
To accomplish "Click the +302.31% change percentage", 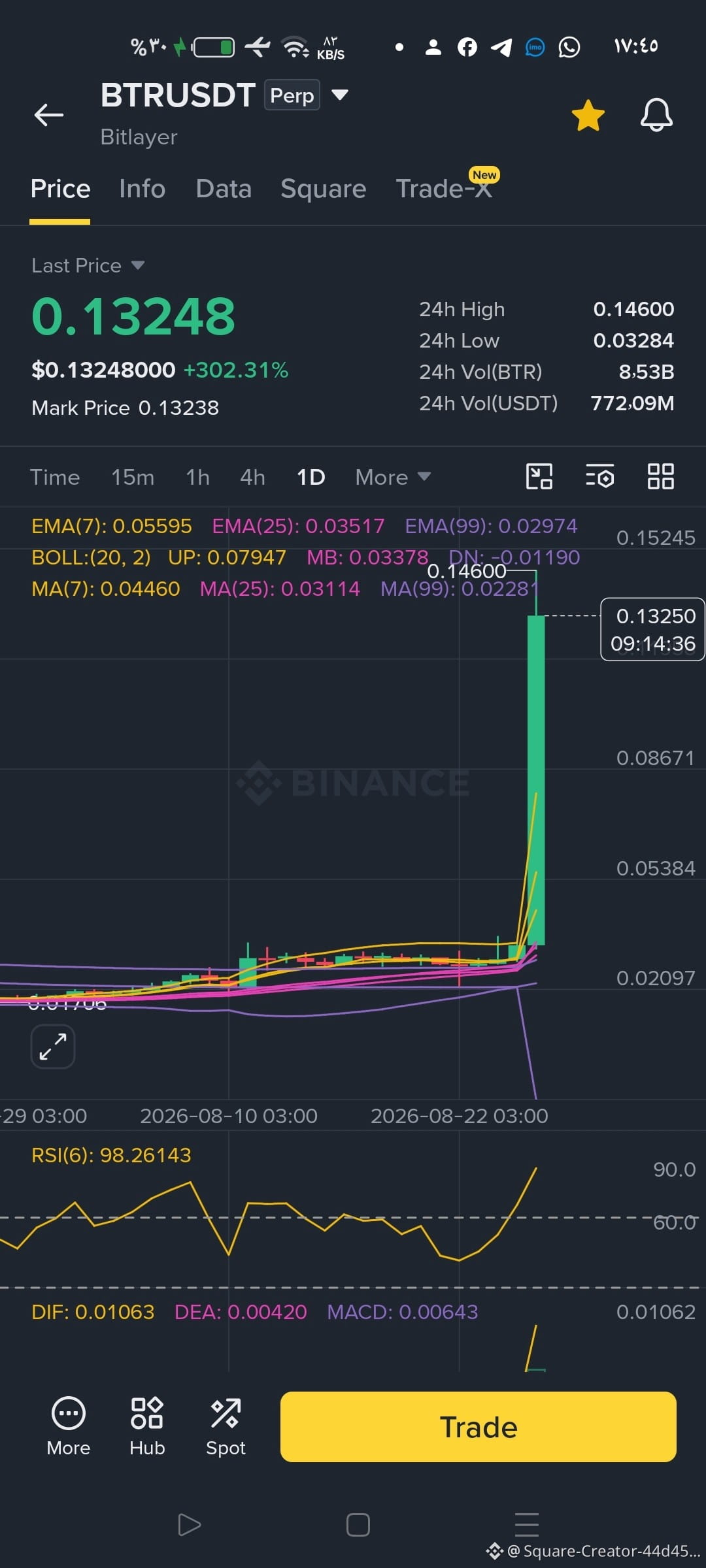I will pyautogui.click(x=236, y=370).
